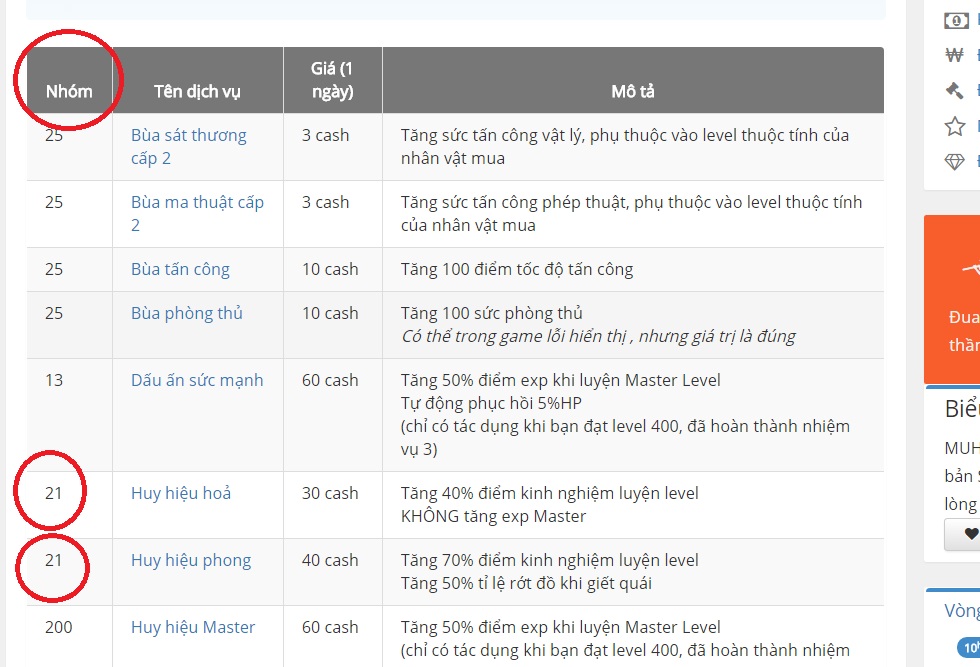Click the star icon in sidebar
The width and height of the screenshot is (980, 667).
point(955,126)
